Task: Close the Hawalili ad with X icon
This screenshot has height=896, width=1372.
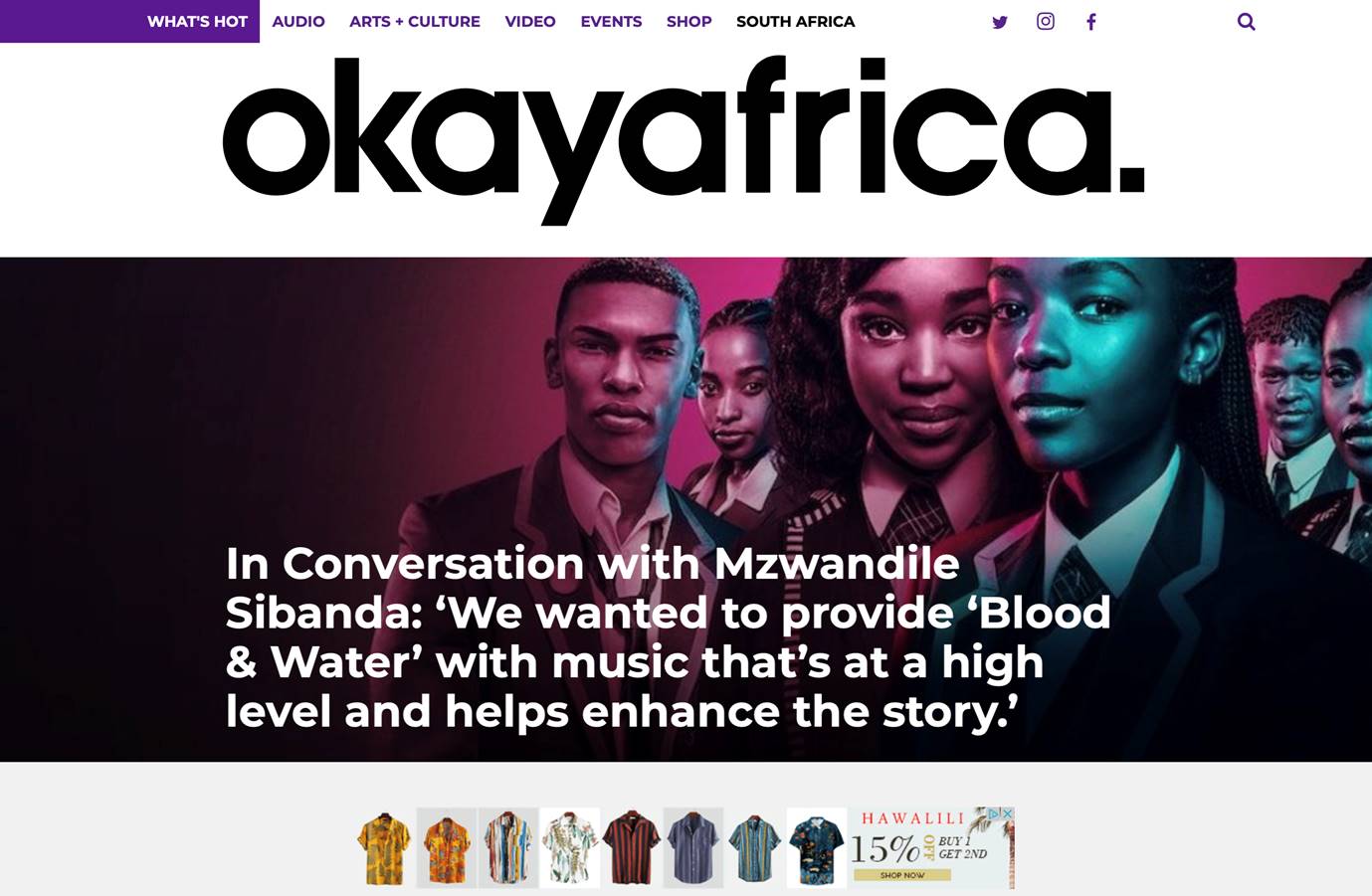Action: pyautogui.click(x=1007, y=813)
